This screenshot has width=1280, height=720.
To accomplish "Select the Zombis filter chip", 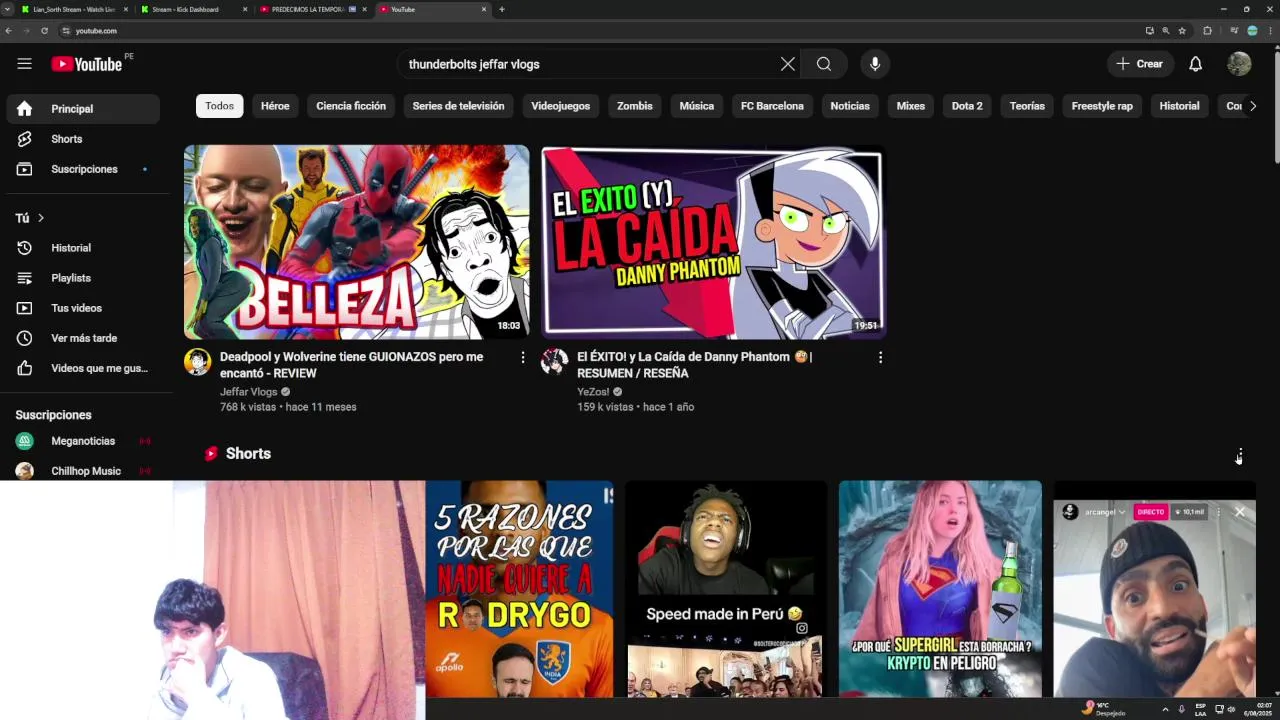I will 634,106.
